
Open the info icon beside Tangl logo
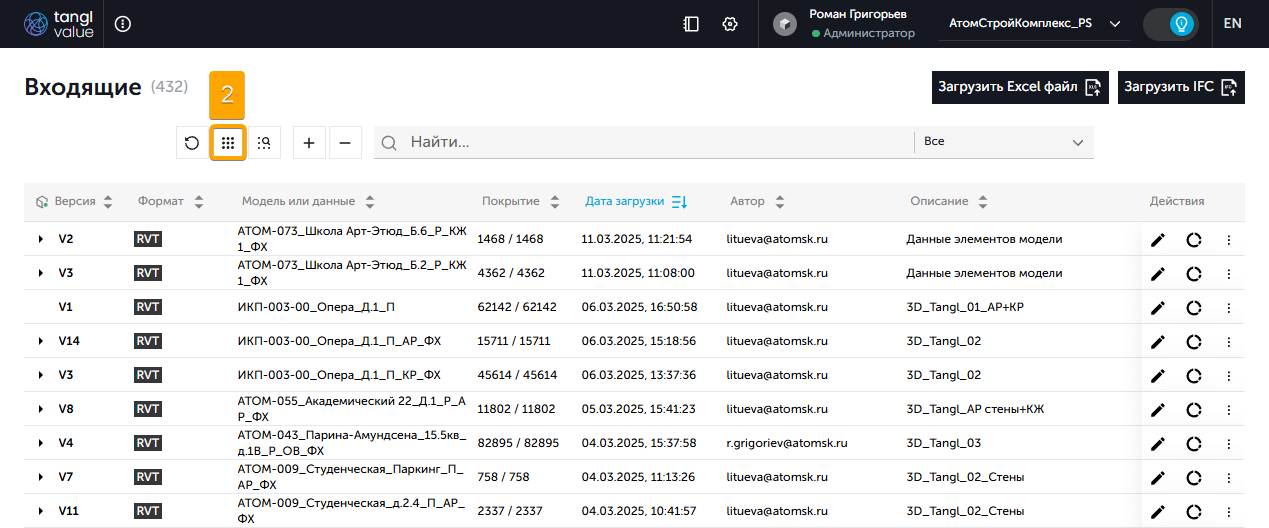(123, 24)
